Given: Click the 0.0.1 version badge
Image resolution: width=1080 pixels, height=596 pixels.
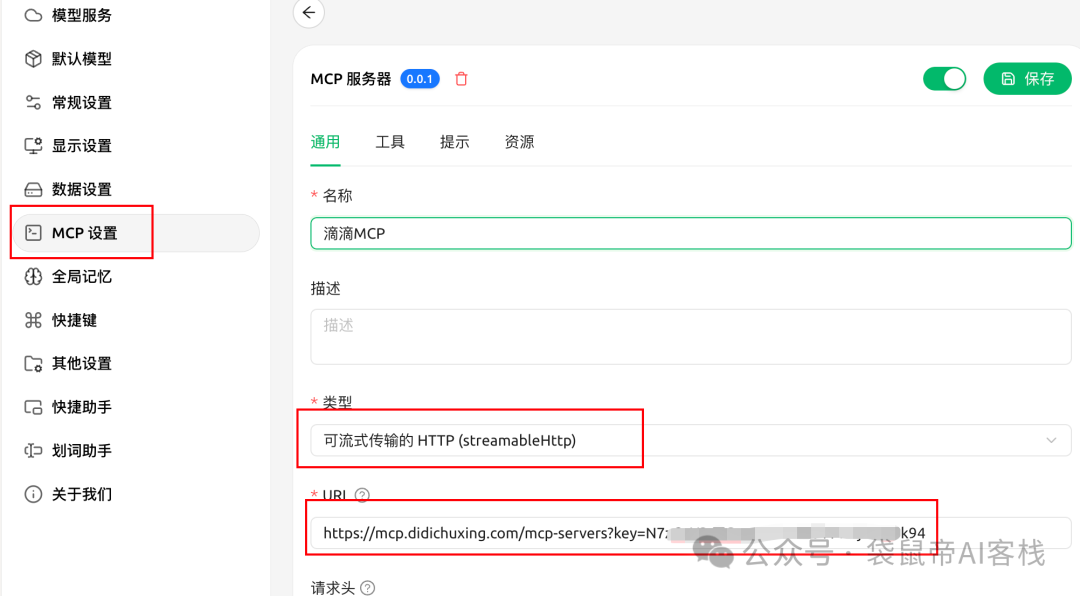Looking at the screenshot, I should point(419,79).
